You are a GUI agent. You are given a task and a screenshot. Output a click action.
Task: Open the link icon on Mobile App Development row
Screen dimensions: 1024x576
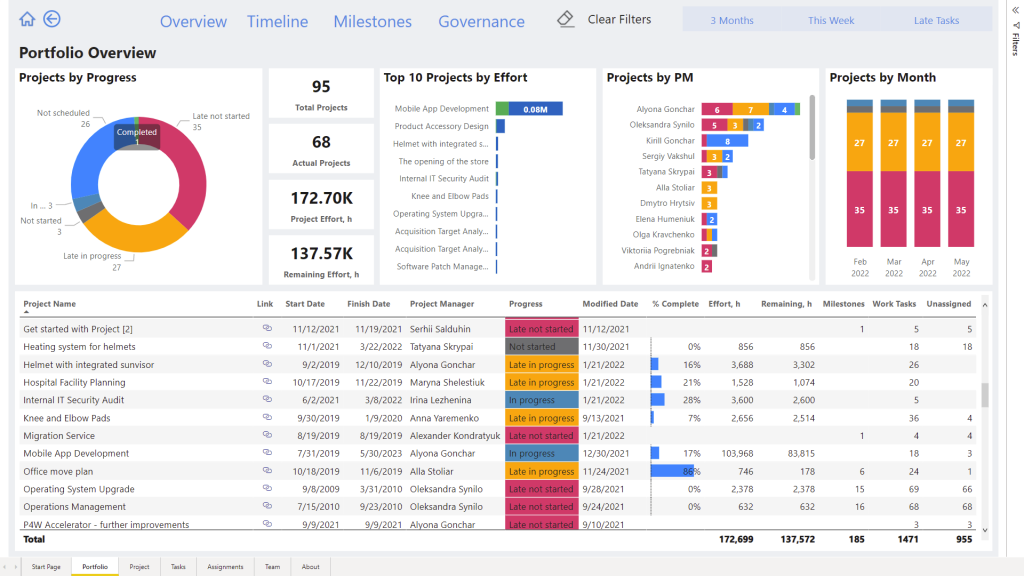(x=265, y=453)
